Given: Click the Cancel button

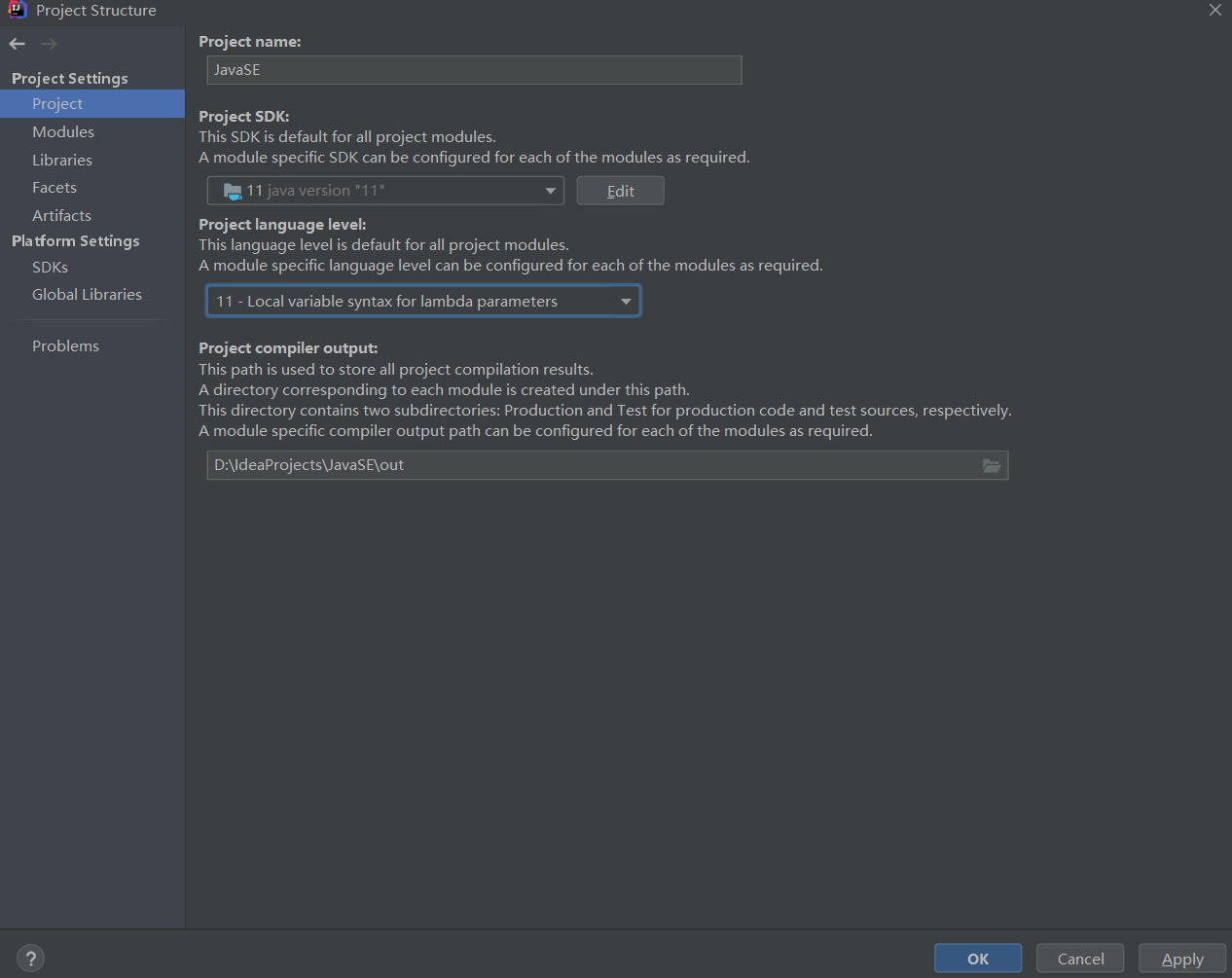Looking at the screenshot, I should [x=1080, y=959].
